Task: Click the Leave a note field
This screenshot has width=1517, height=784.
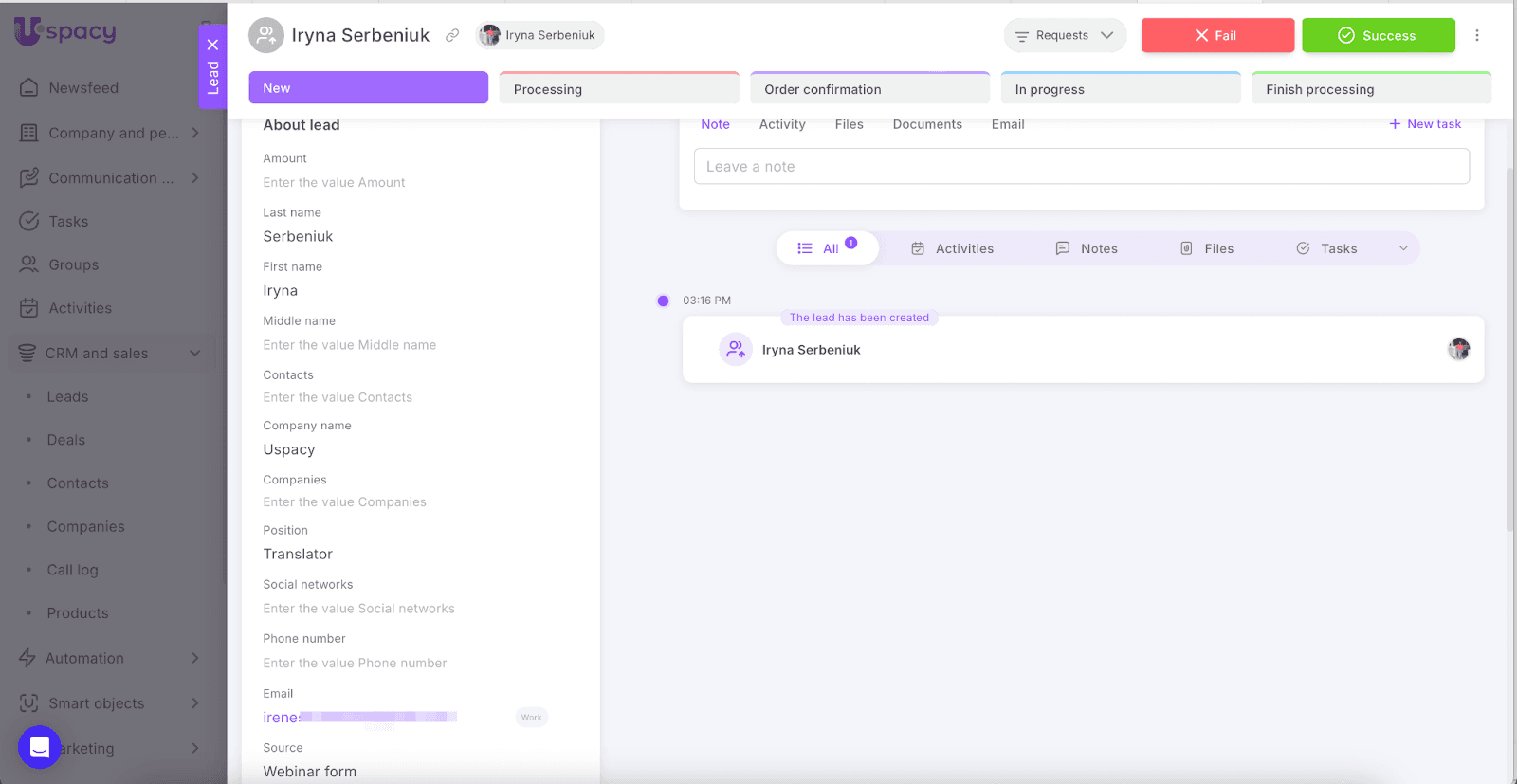Action: coord(1081,166)
